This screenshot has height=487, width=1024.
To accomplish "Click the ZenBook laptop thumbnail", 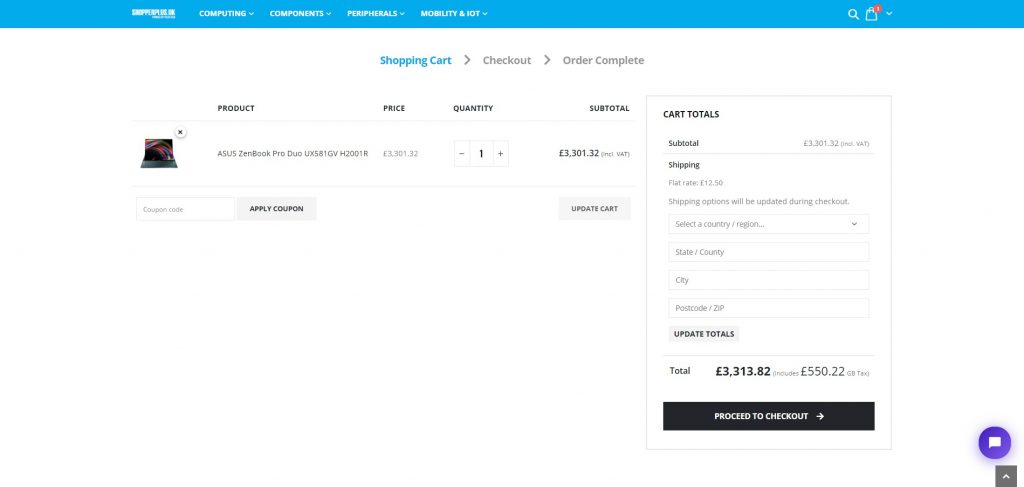I will coord(159,153).
